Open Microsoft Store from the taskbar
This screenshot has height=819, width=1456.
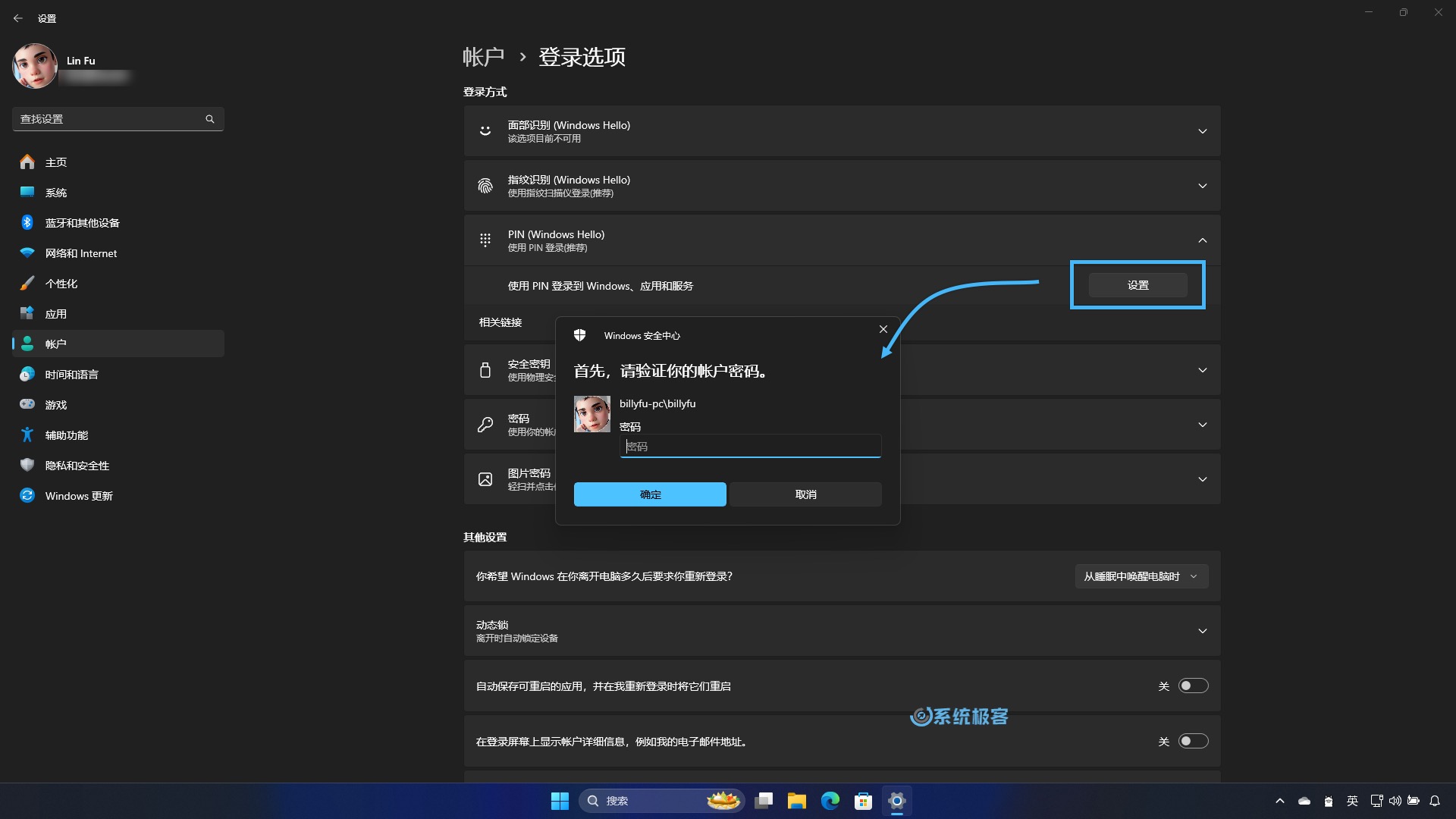(x=863, y=801)
